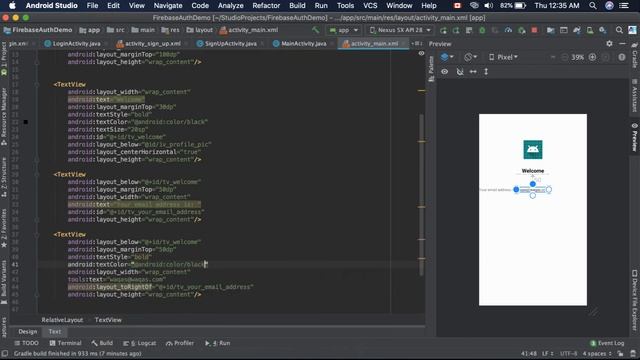Open the Event Log
The width and height of the screenshot is (640, 360).
tap(607, 343)
